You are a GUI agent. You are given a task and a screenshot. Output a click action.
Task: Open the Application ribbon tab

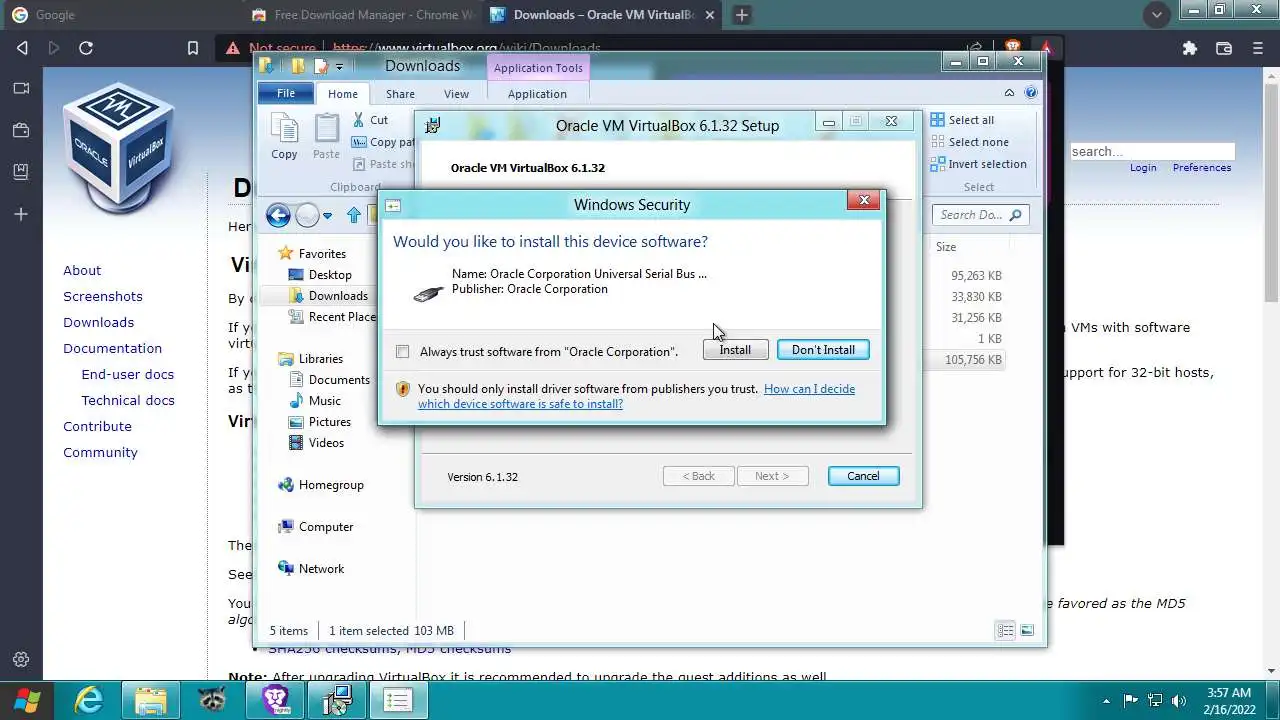[x=537, y=94]
